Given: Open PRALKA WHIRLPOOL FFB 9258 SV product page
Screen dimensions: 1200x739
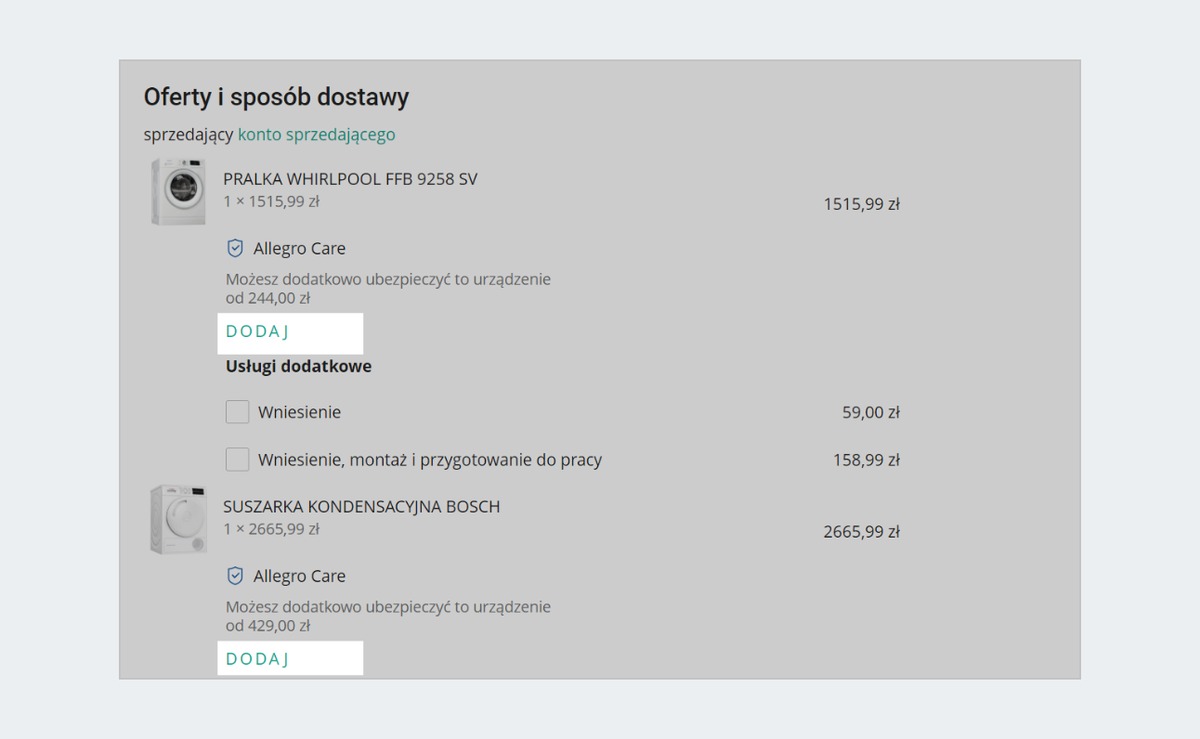Looking at the screenshot, I should 351,178.
